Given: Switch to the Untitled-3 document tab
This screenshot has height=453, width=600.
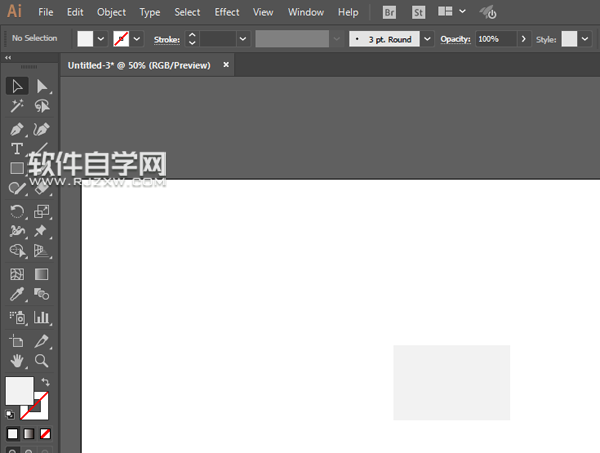Looking at the screenshot, I should 141,64.
